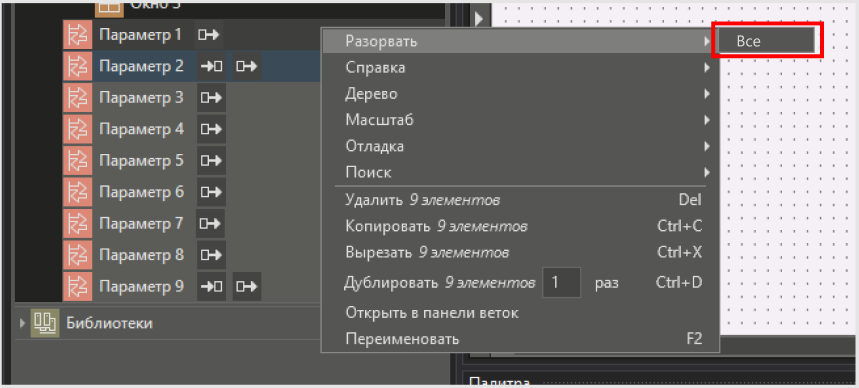Open the Масштаб submenu
Screen dimensions: 859x388
coord(520,120)
